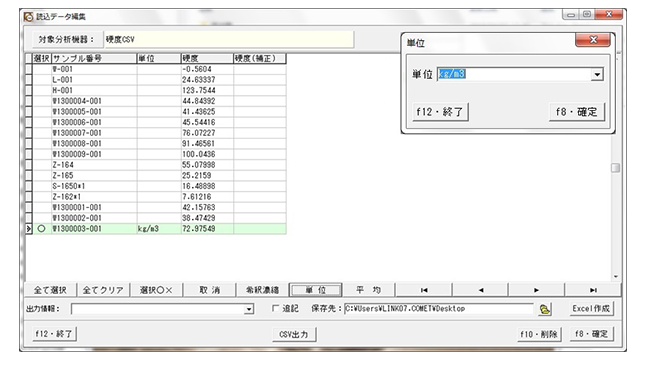This screenshot has width=648, height=366.
Task: Jump to first record navigation arrow
Action: 424,290
